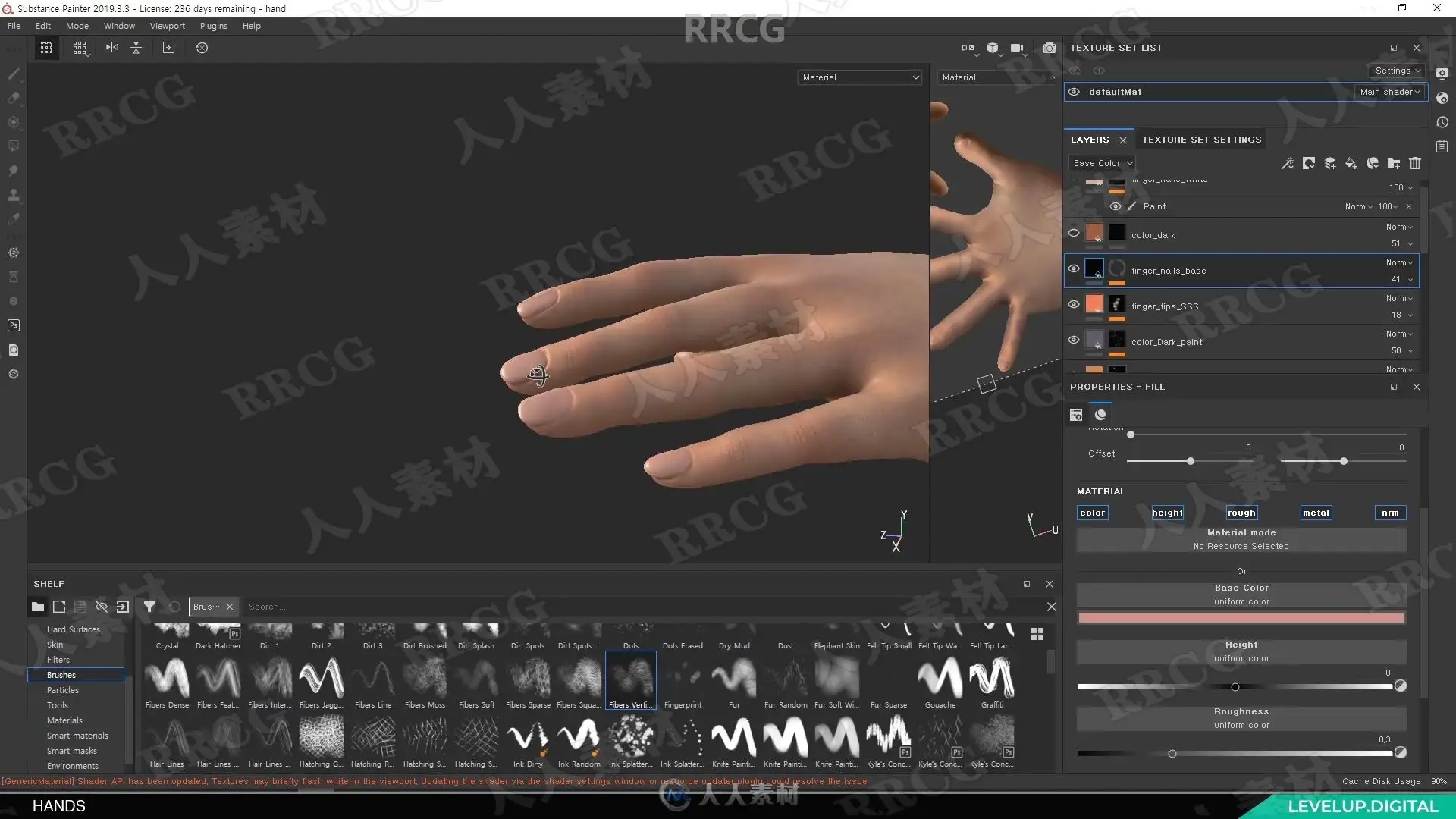Viewport: 1456px width, 819px height.
Task: Hide the color_Dark_paint layer
Action: coord(1074,340)
